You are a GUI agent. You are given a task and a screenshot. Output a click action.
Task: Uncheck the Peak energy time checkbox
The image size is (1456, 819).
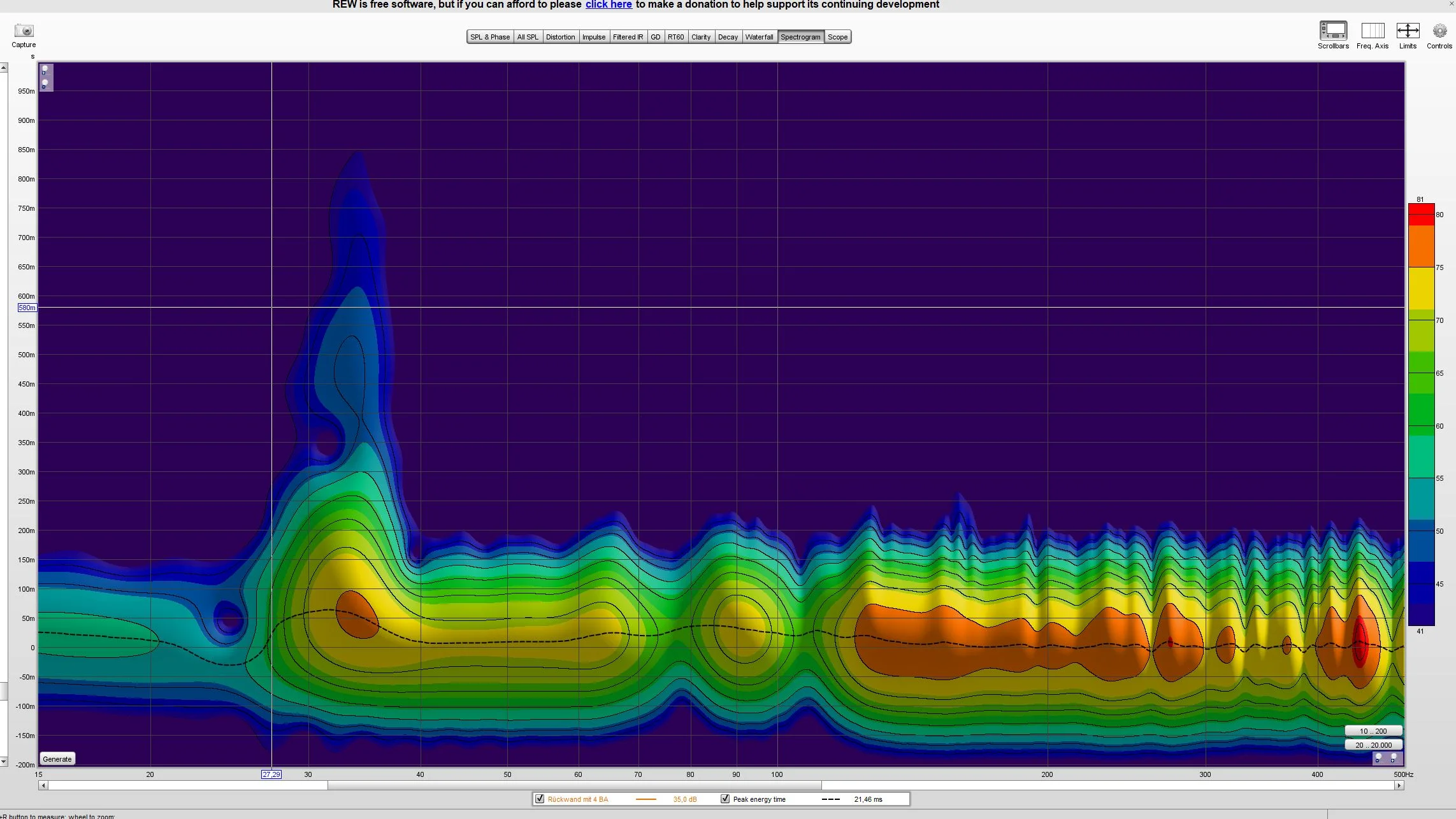[725, 799]
